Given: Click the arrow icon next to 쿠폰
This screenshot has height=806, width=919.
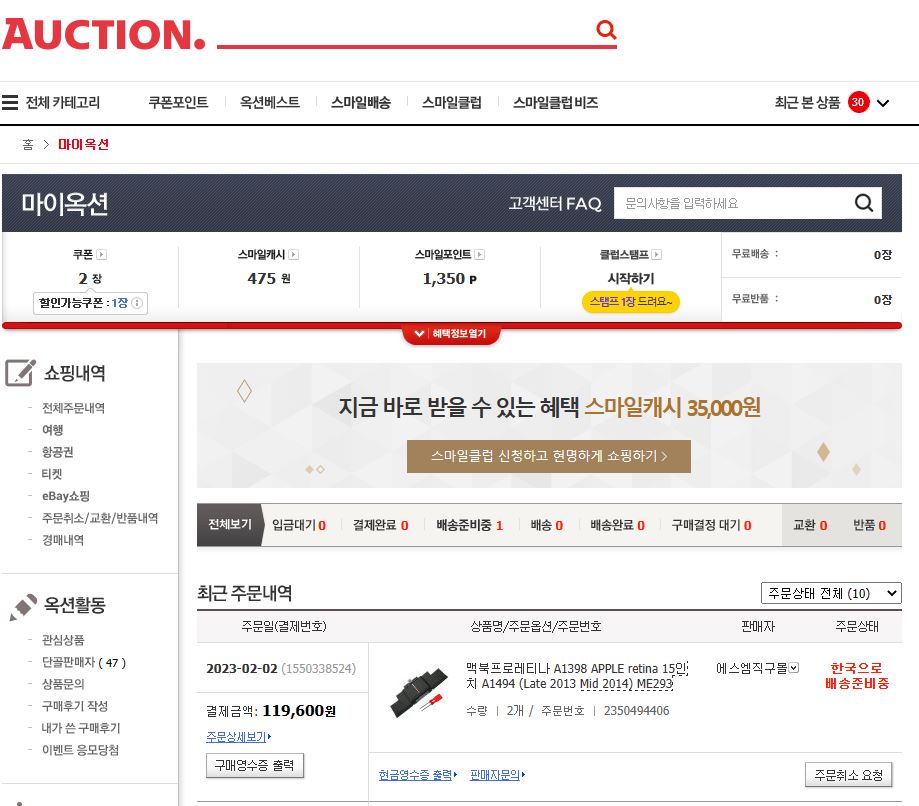Looking at the screenshot, I should point(102,255).
